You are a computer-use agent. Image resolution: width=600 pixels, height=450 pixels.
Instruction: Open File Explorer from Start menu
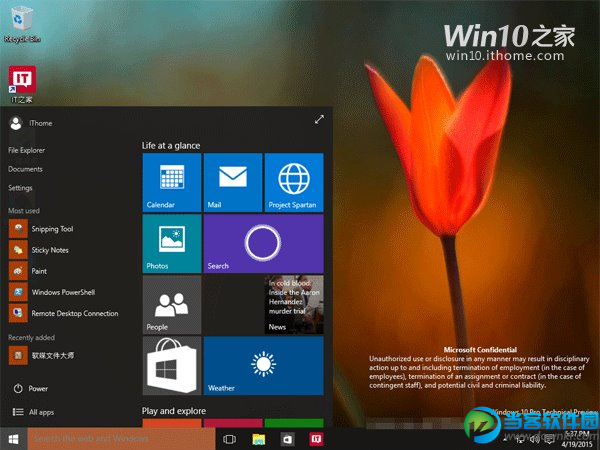click(x=27, y=150)
